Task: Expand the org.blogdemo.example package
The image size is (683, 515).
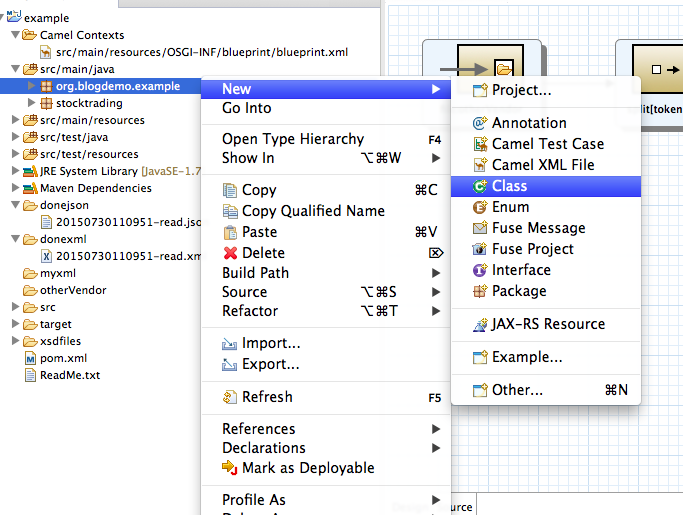Action: [31, 86]
